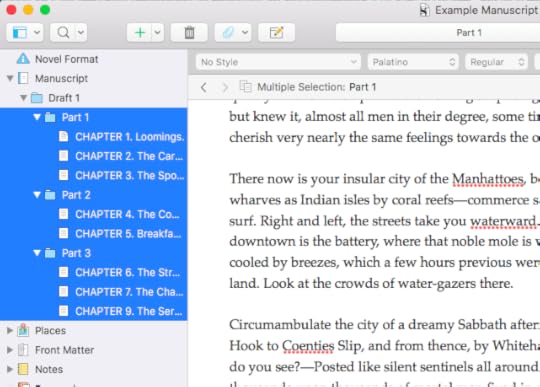The width and height of the screenshot is (540, 387).
Task: Open the Regular typeface dropdown
Action: [497, 62]
